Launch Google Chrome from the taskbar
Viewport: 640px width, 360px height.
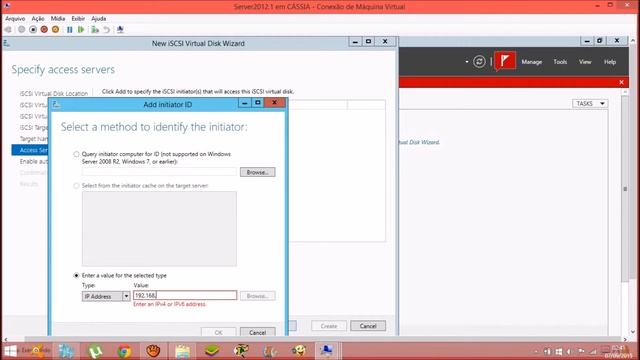point(124,351)
